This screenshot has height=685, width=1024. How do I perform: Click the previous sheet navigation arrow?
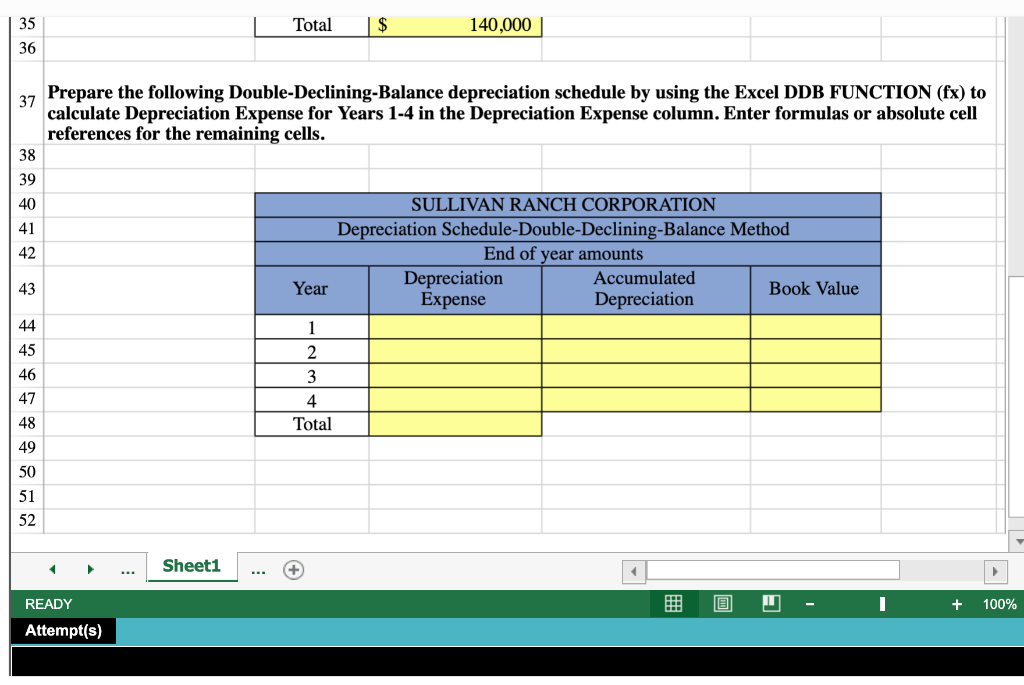point(52,568)
